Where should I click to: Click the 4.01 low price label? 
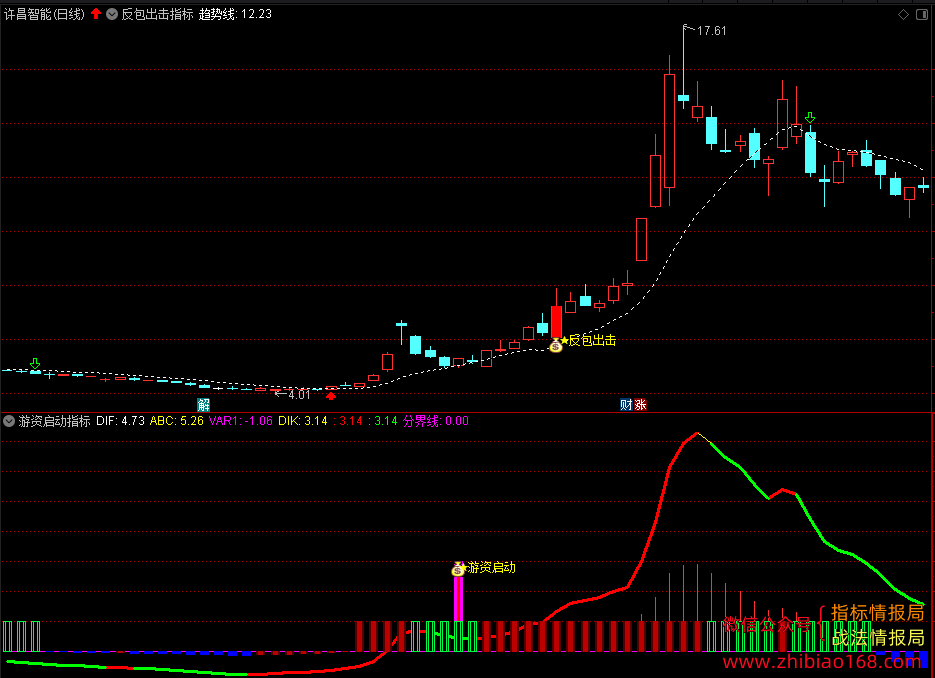[299, 395]
